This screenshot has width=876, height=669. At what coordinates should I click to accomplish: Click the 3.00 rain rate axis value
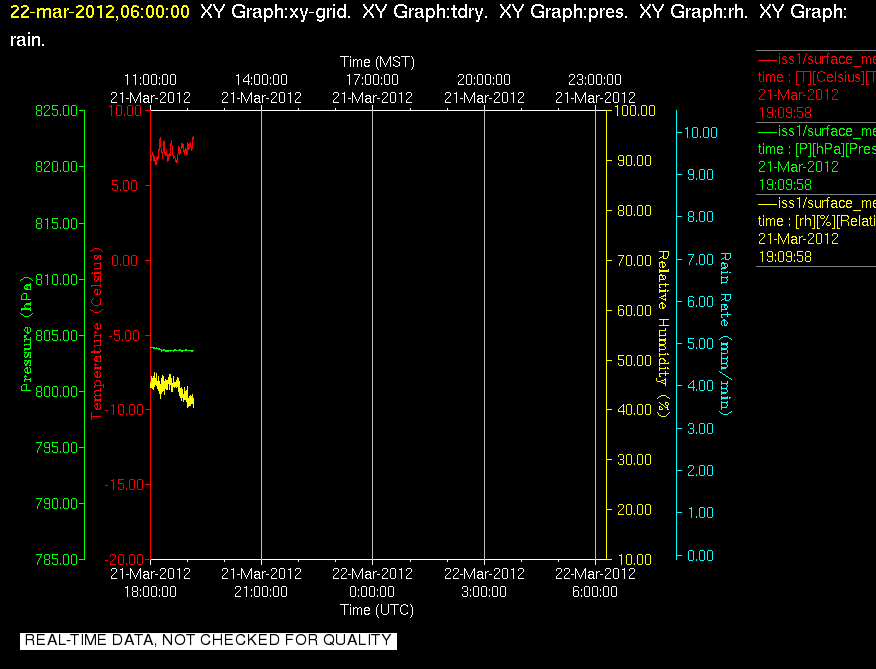point(701,429)
